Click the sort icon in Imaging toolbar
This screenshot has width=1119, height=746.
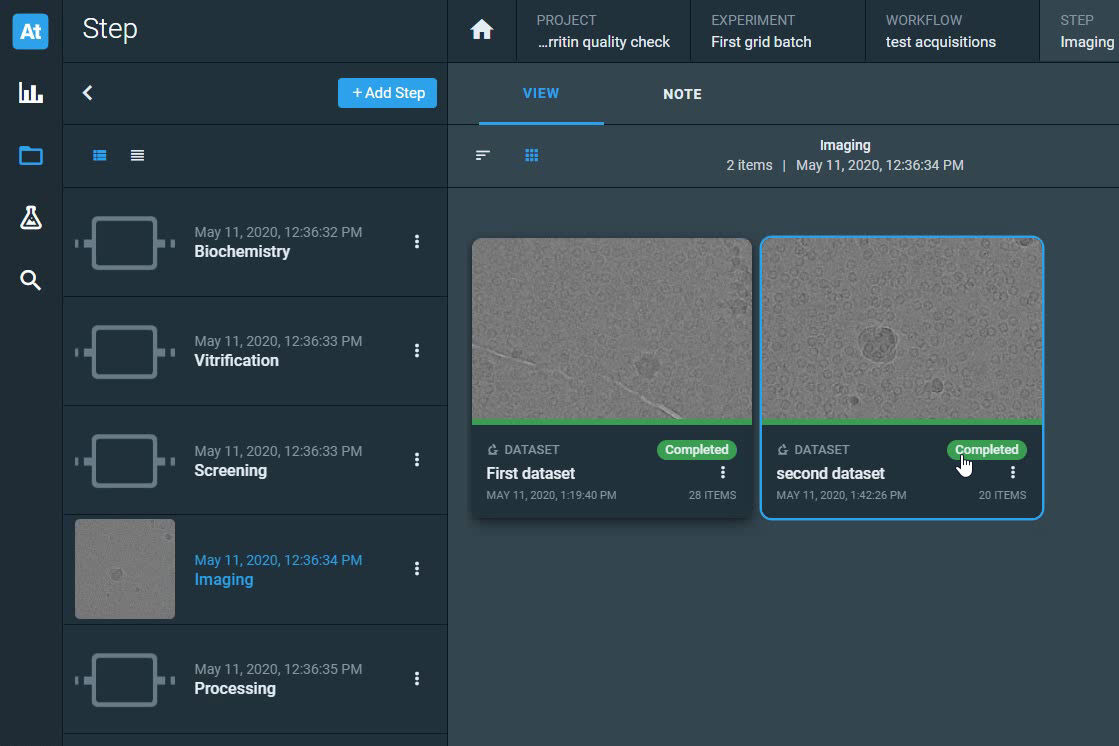click(x=483, y=155)
